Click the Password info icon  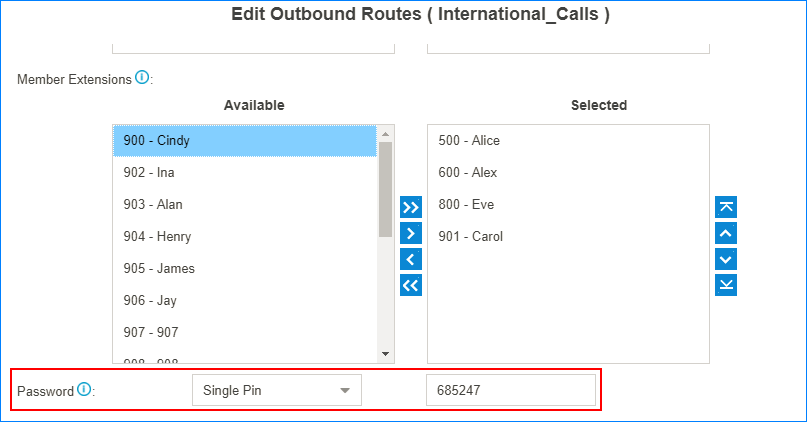pyautogui.click(x=84, y=390)
